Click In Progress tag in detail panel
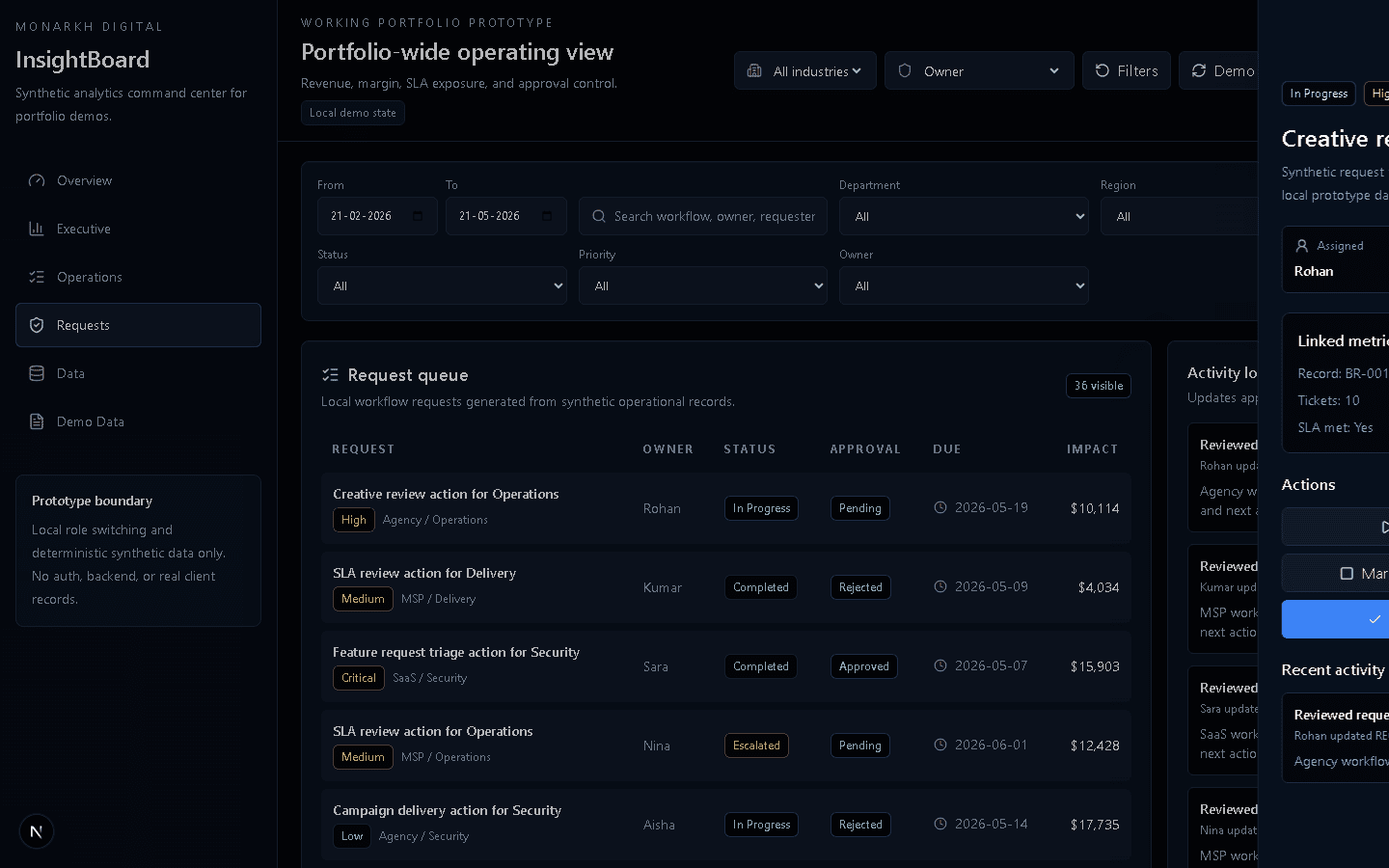Viewport: 1389px width, 868px height. coord(1319,94)
